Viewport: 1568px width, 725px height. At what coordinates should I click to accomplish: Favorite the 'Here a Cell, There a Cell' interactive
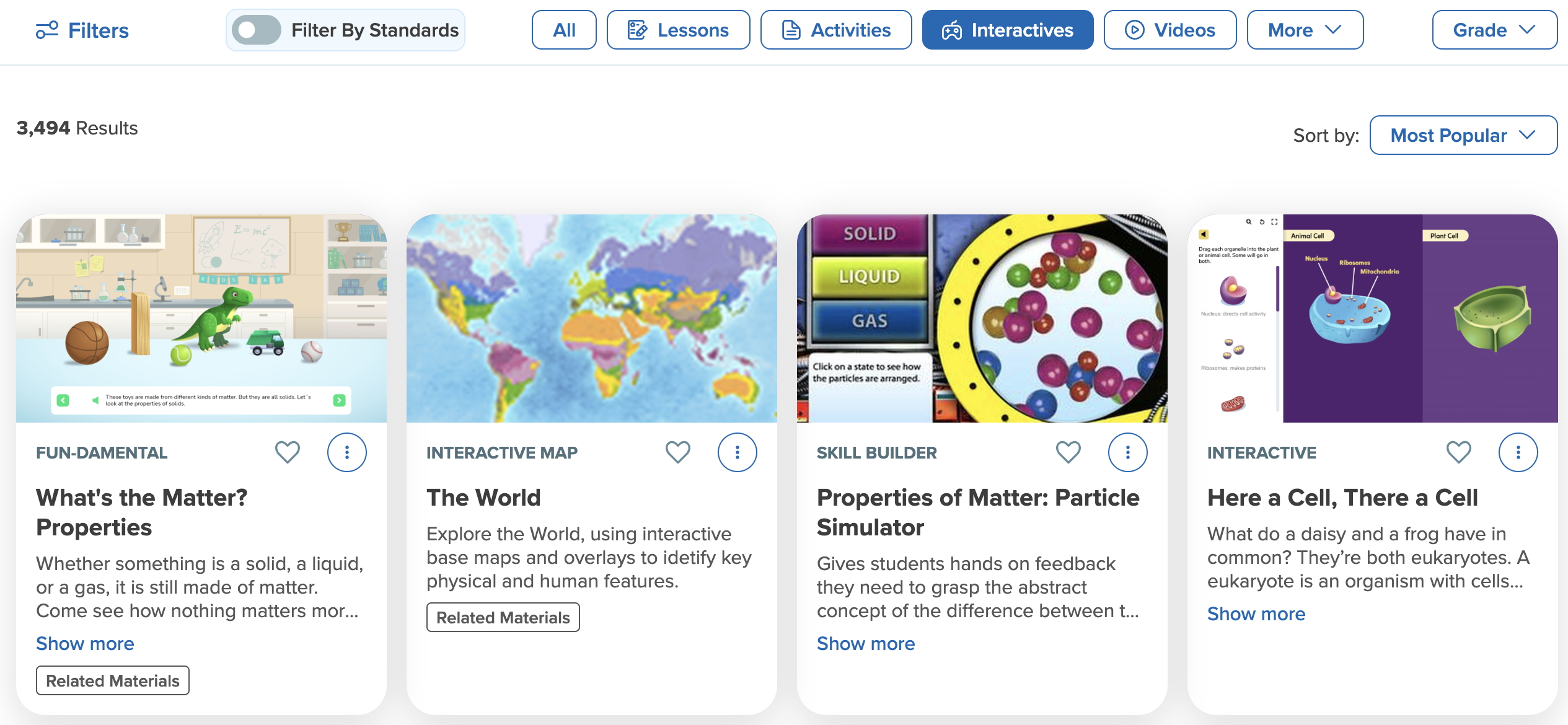tap(1458, 452)
